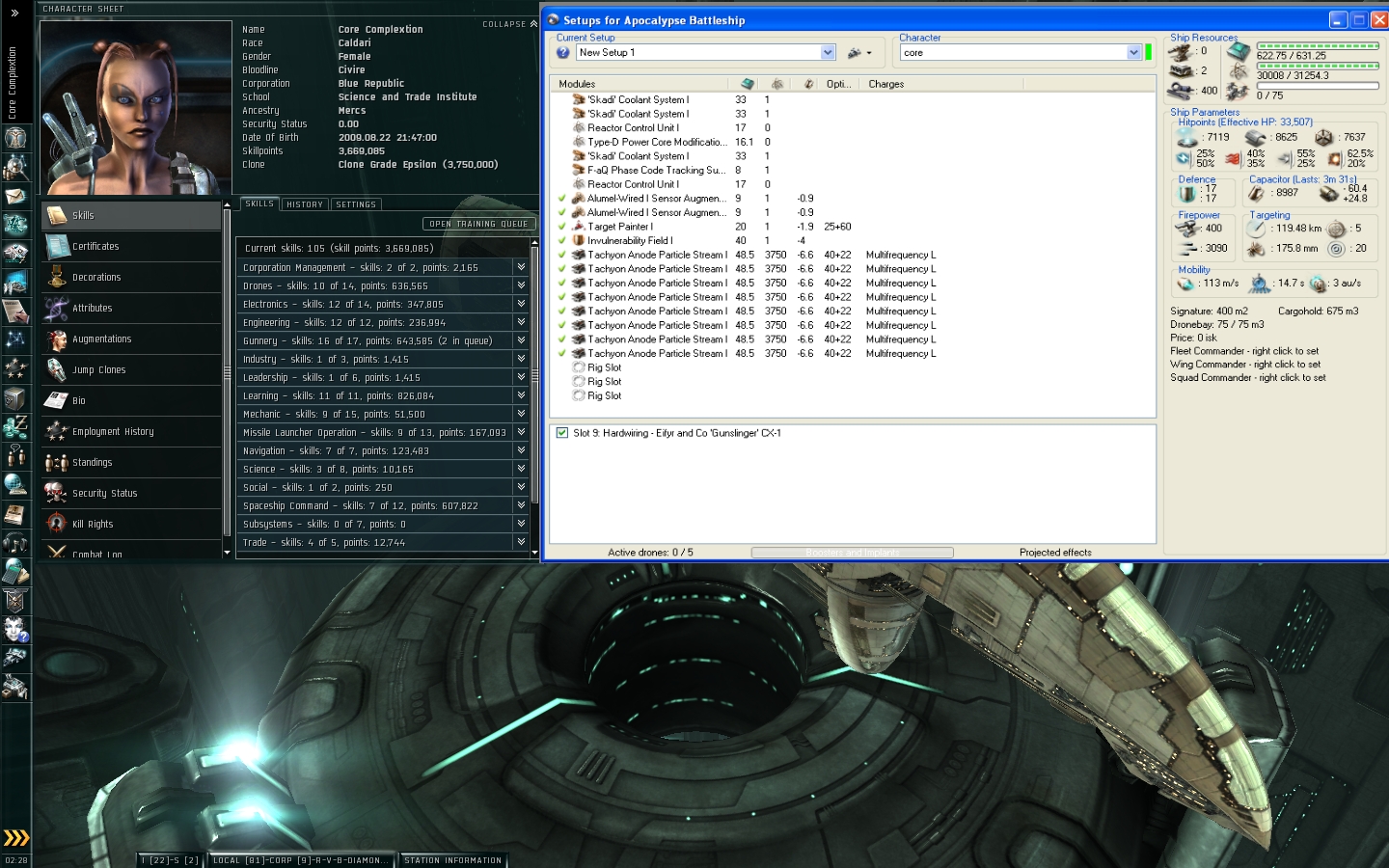Toggle the Invulnerability Field I module checkmark
1389x868 pixels.
tap(561, 241)
